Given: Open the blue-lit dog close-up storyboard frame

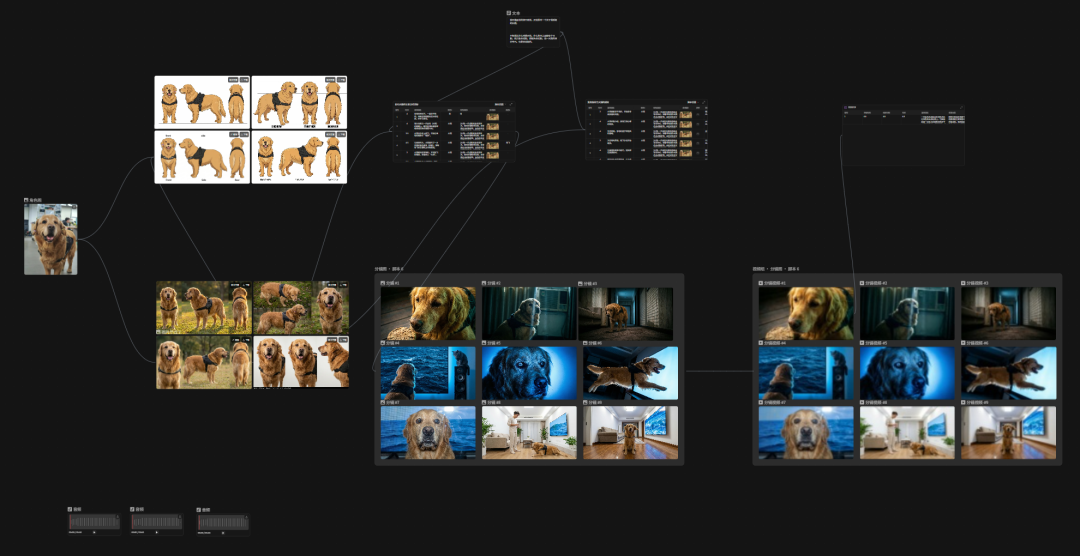Looking at the screenshot, I should (529, 374).
